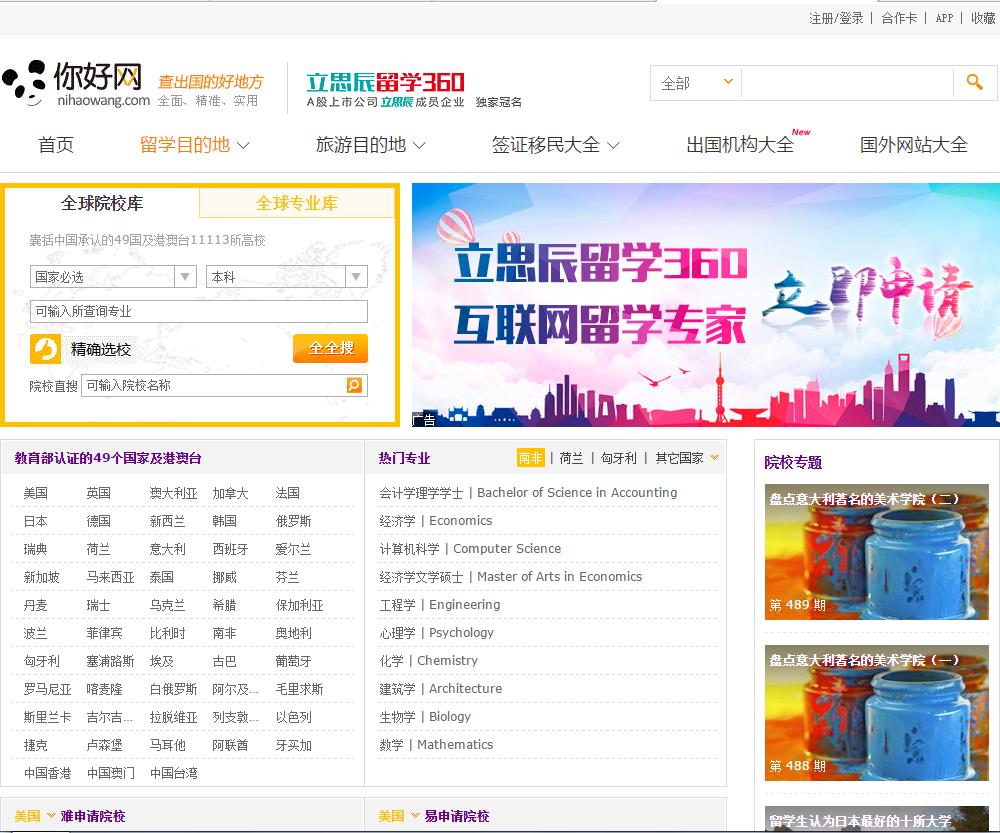This screenshot has width=1000, height=833.
Task: Click country link 保加利亚
Action: point(299,605)
